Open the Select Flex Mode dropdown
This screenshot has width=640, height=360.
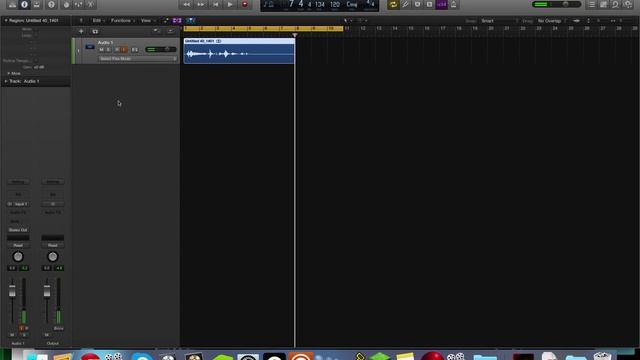[x=138, y=59]
